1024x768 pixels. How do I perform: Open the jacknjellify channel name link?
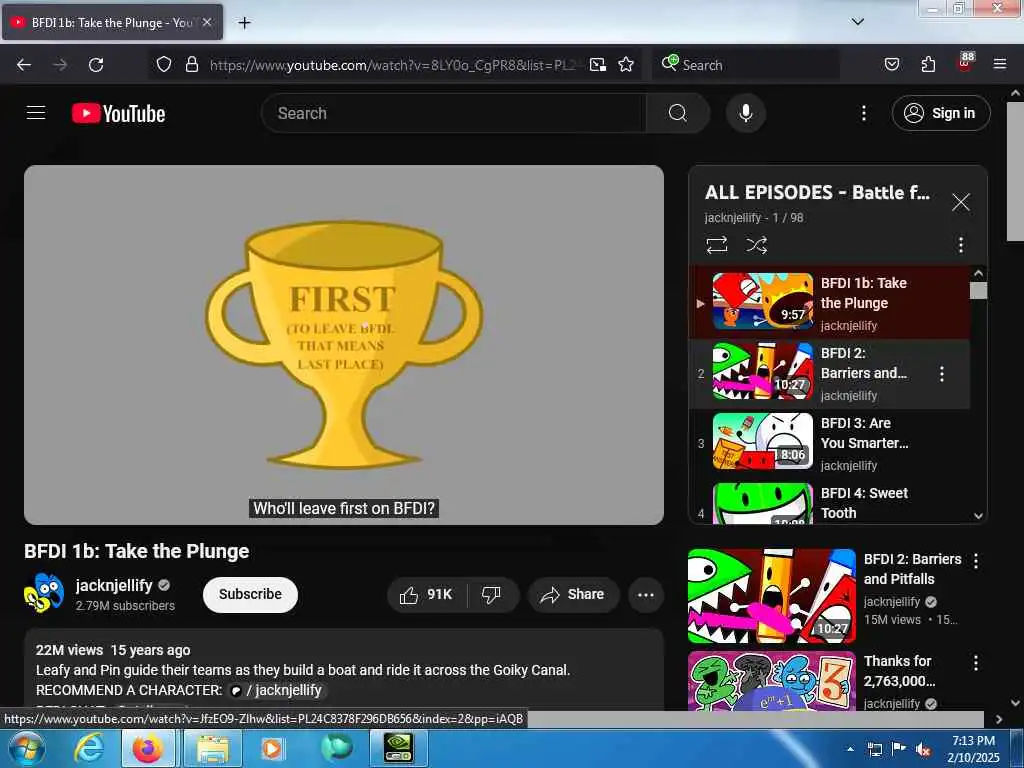114,585
